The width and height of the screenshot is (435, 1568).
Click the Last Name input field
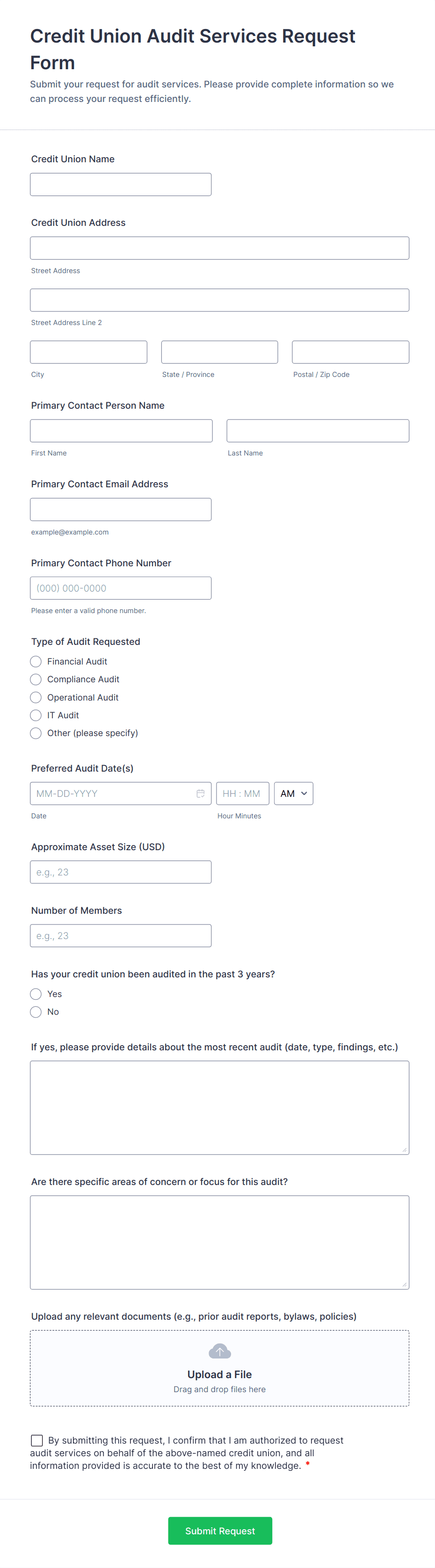coord(318,431)
